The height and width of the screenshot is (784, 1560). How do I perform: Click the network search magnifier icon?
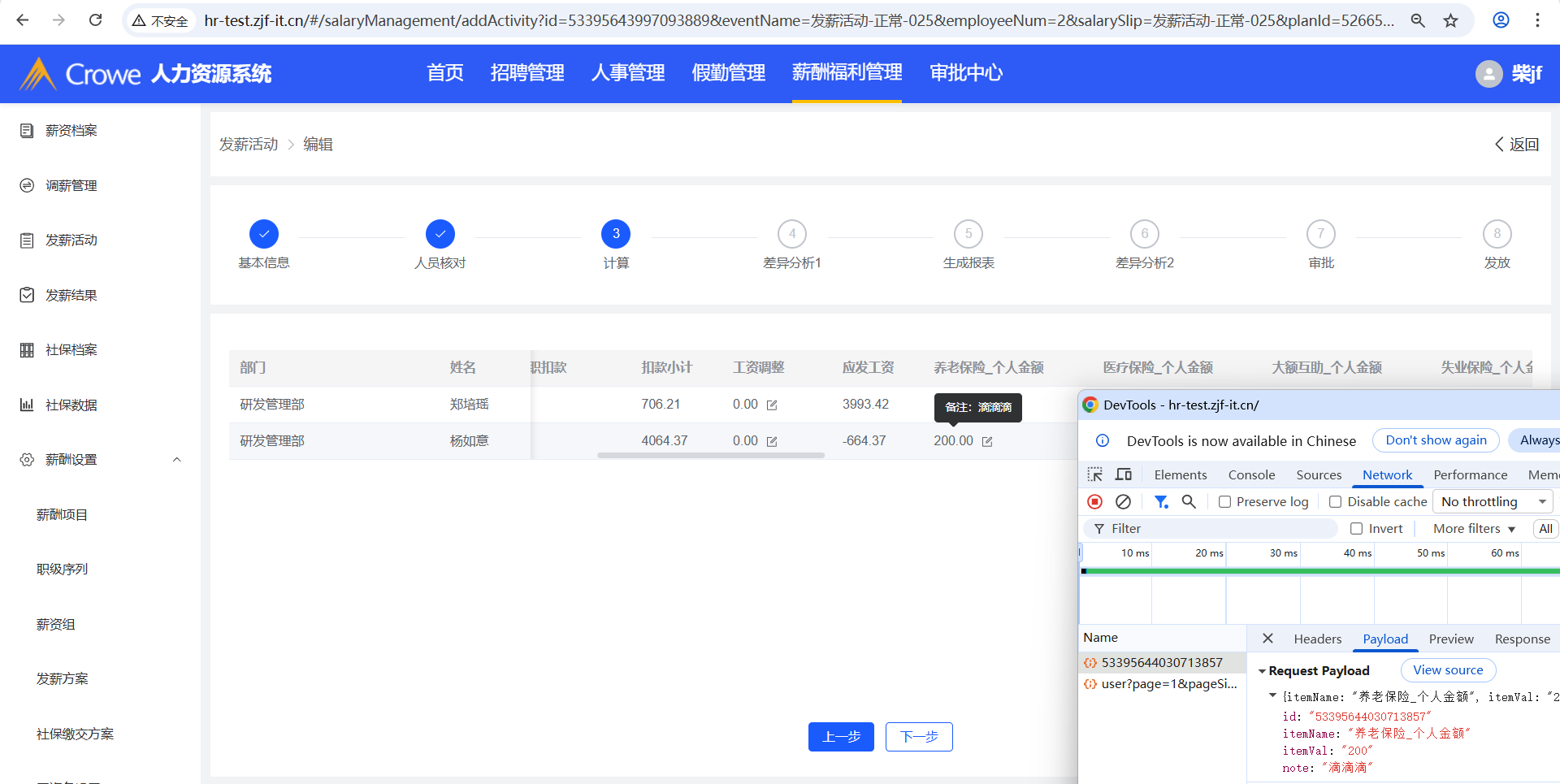tap(1188, 502)
